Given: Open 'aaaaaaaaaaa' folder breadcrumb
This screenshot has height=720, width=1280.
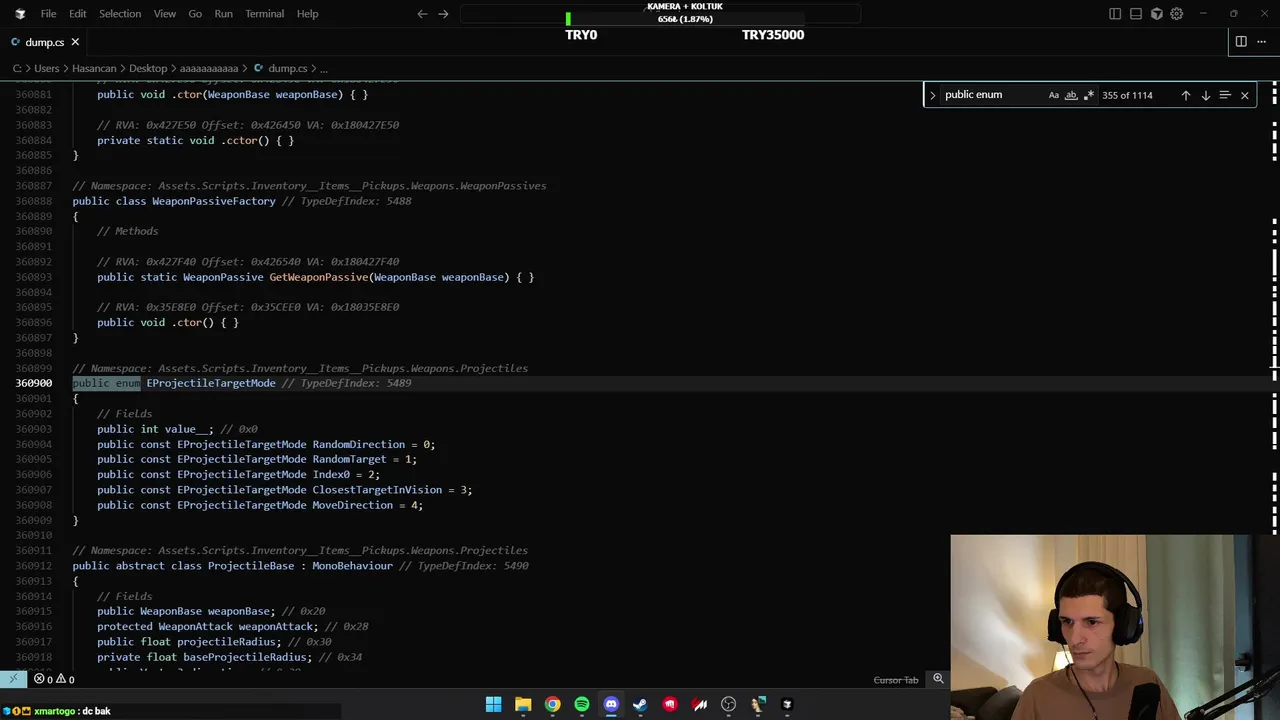Looking at the screenshot, I should coord(209,69).
